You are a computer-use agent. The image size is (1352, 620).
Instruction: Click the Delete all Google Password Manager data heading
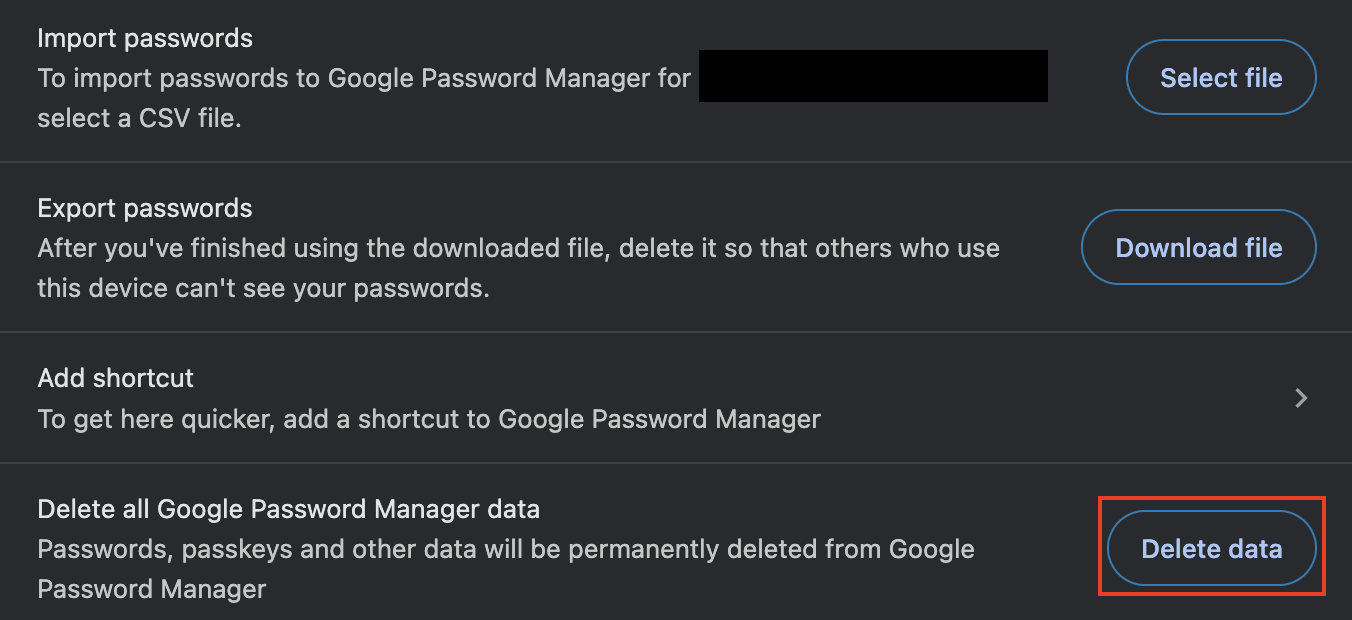(288, 509)
